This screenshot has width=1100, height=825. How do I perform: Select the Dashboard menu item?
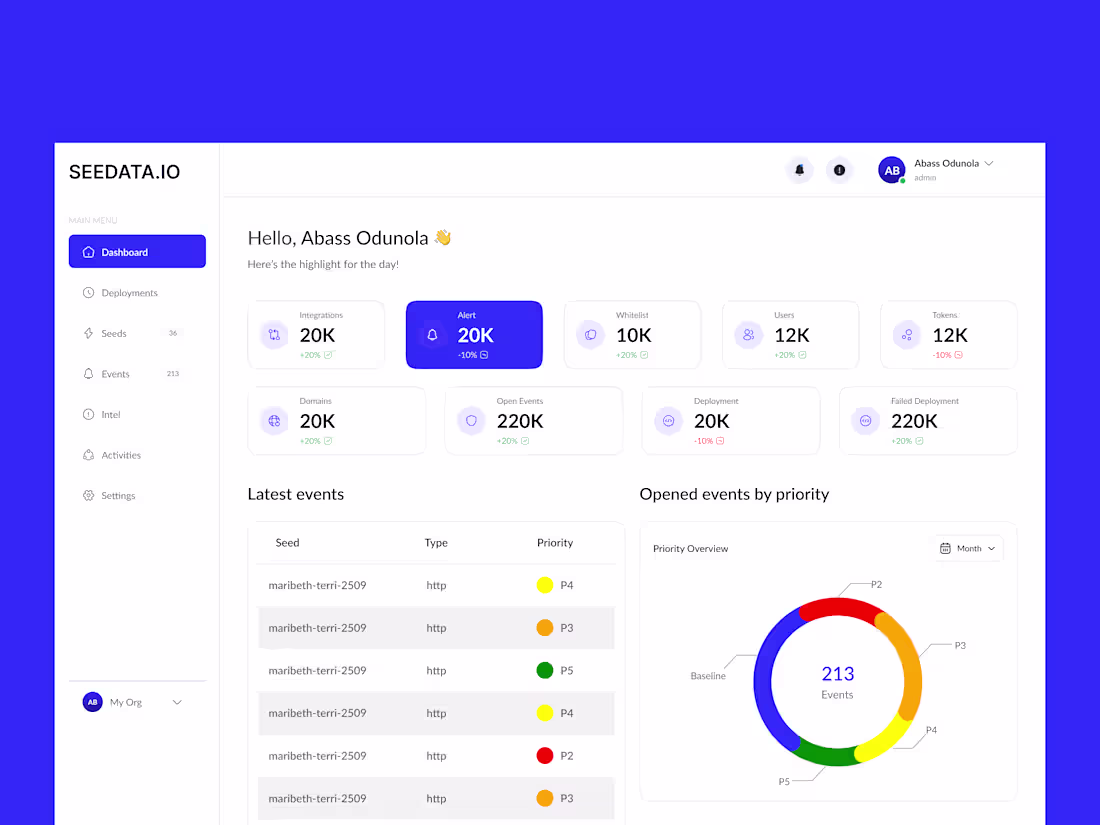pyautogui.click(x=123, y=251)
